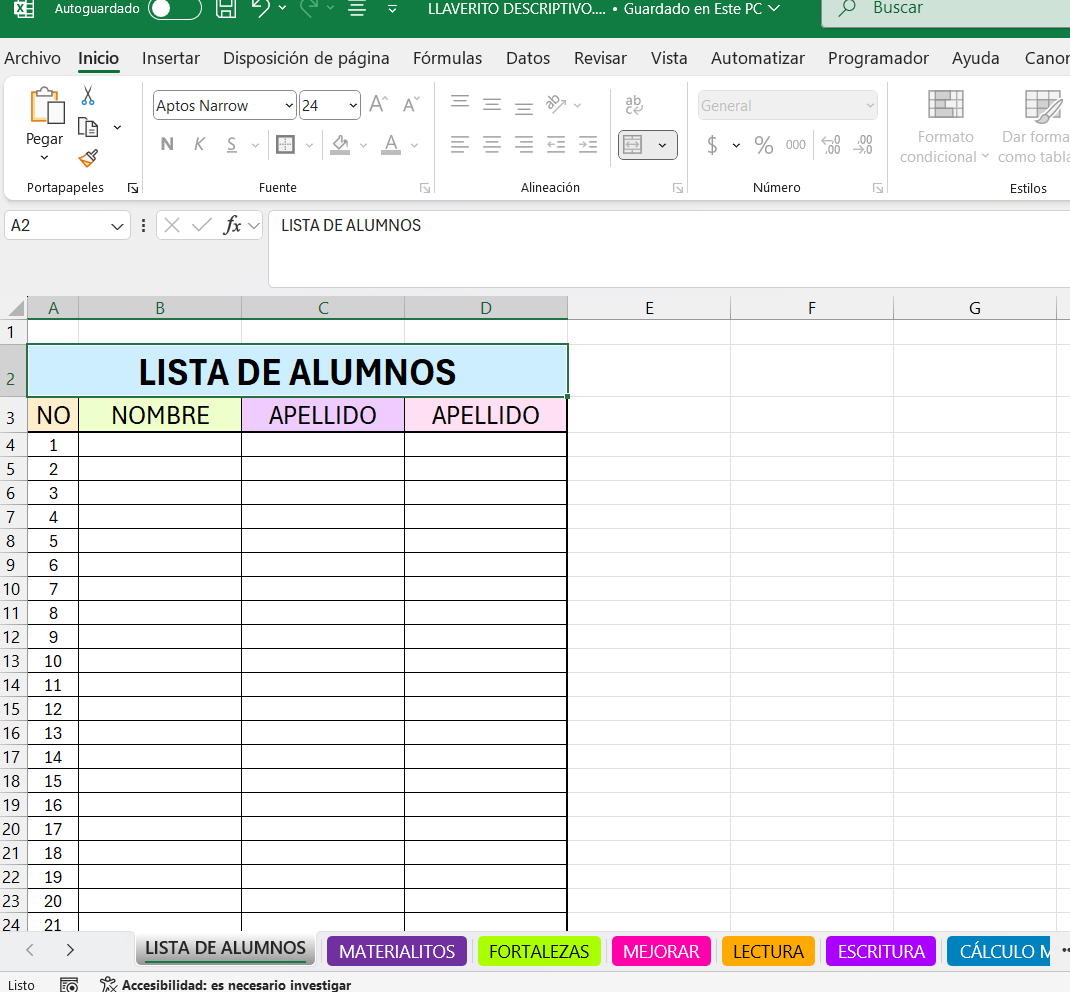Click the Save floppy disk icon

point(226,9)
